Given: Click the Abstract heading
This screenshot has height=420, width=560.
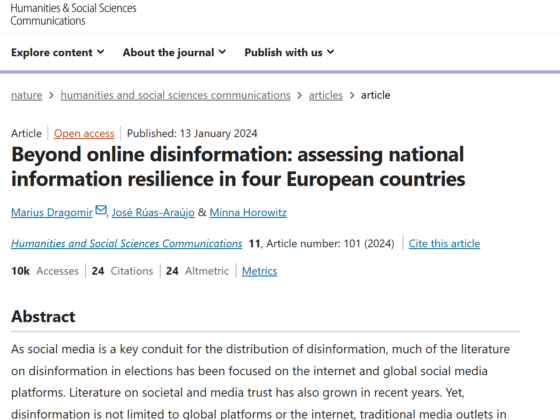Looking at the screenshot, I should point(43,316).
